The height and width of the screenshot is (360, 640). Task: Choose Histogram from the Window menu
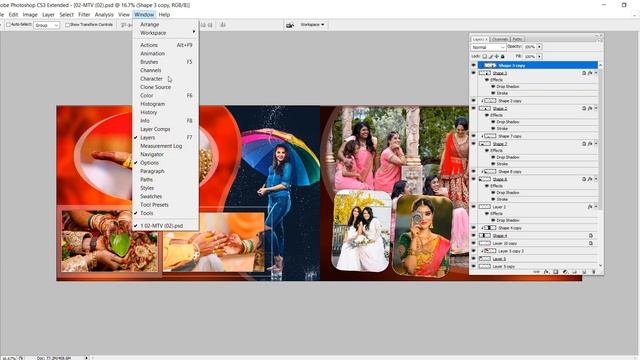tap(166, 104)
